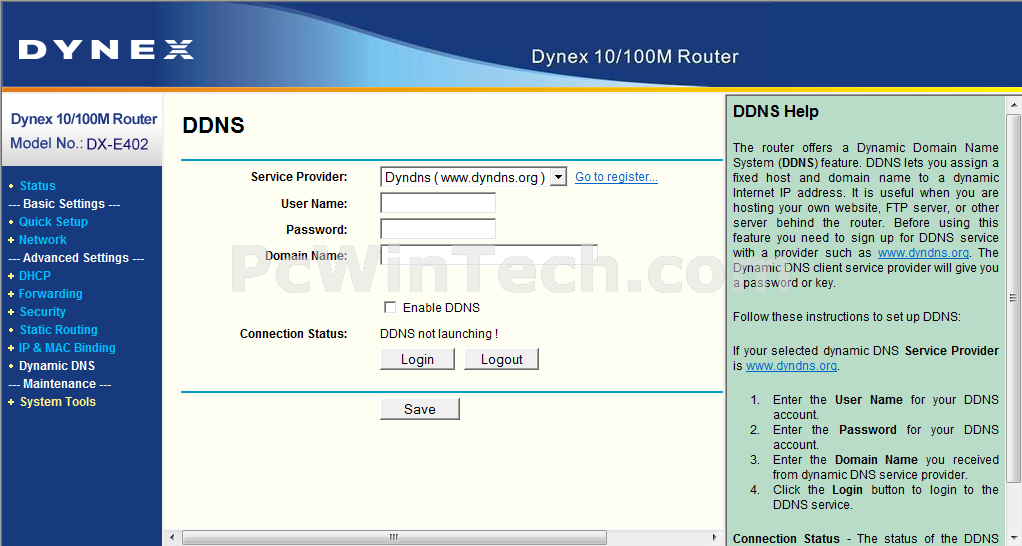Expand the Network menu section
The width and height of the screenshot is (1022, 546).
click(42, 240)
